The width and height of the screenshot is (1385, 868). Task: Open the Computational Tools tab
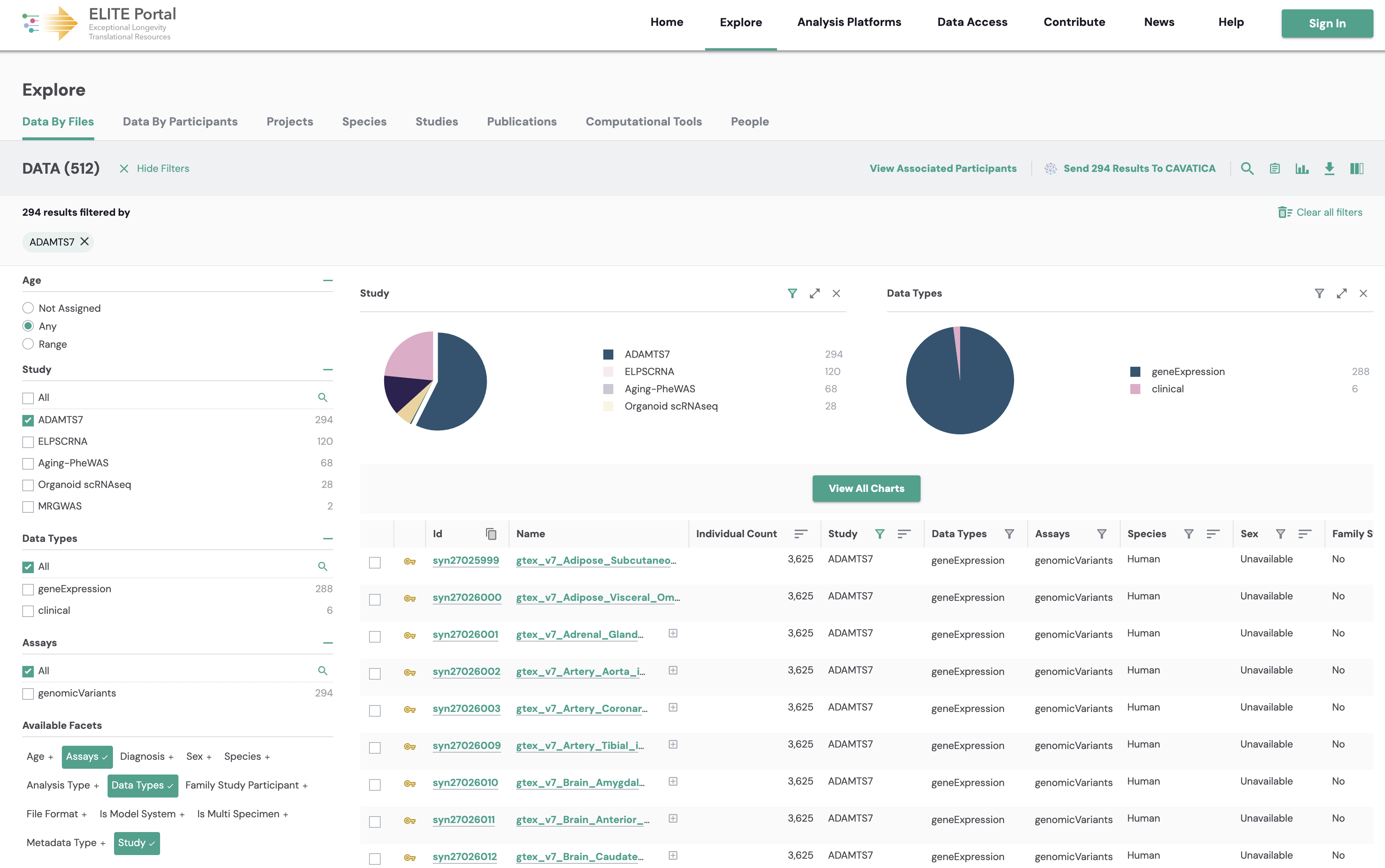[x=644, y=122]
